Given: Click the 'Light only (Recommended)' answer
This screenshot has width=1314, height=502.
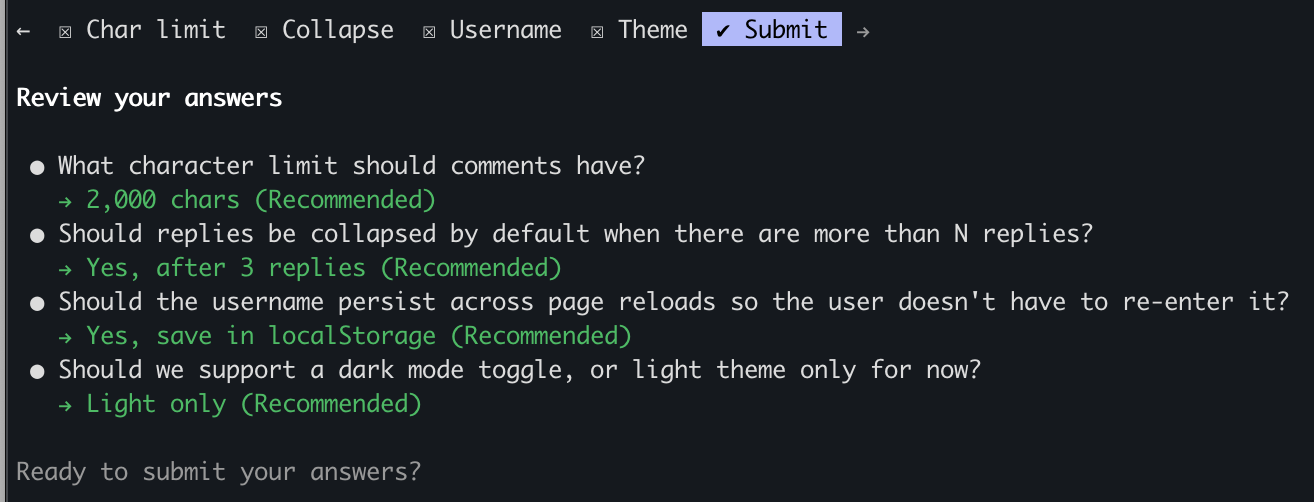Looking at the screenshot, I should pos(253,404).
